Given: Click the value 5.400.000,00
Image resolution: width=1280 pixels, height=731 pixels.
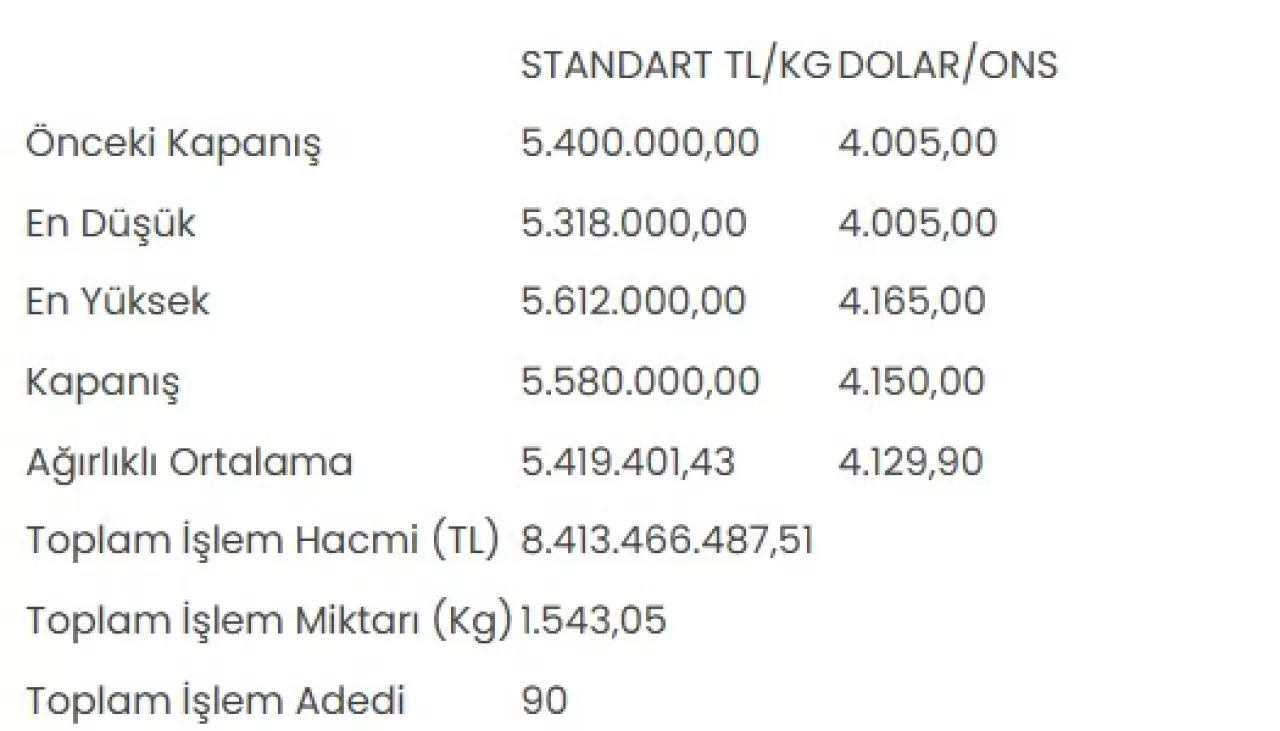Looking at the screenshot, I should [x=640, y=143].
